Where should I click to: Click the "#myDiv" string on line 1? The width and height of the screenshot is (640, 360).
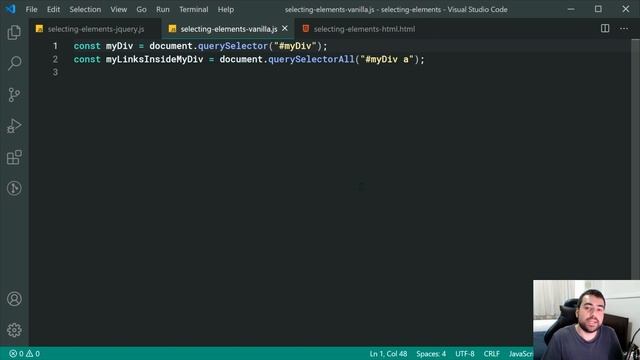point(295,46)
